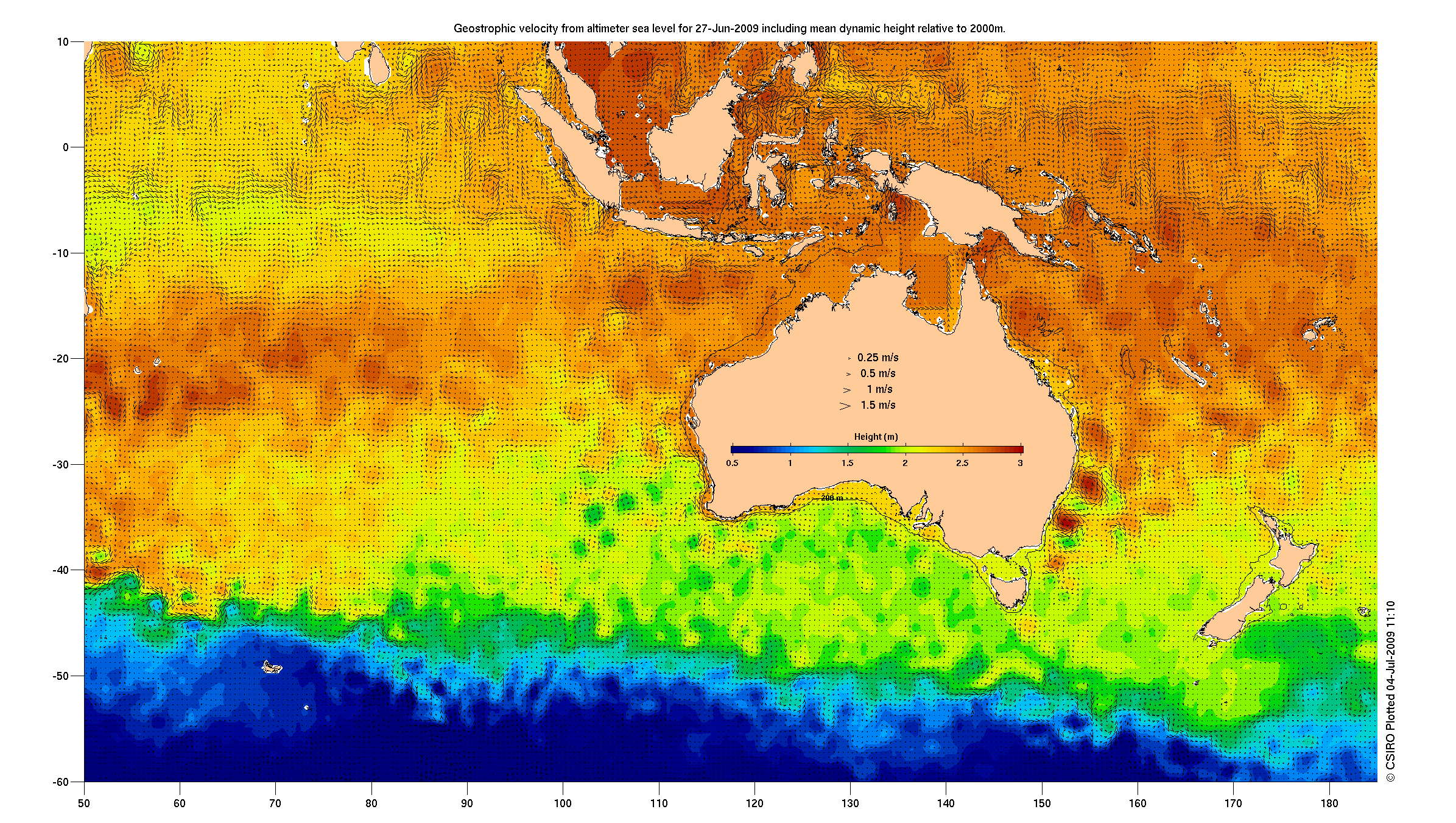The height and width of the screenshot is (823, 1456).
Task: Click the "200 m" depth contour label
Action: pos(832,498)
